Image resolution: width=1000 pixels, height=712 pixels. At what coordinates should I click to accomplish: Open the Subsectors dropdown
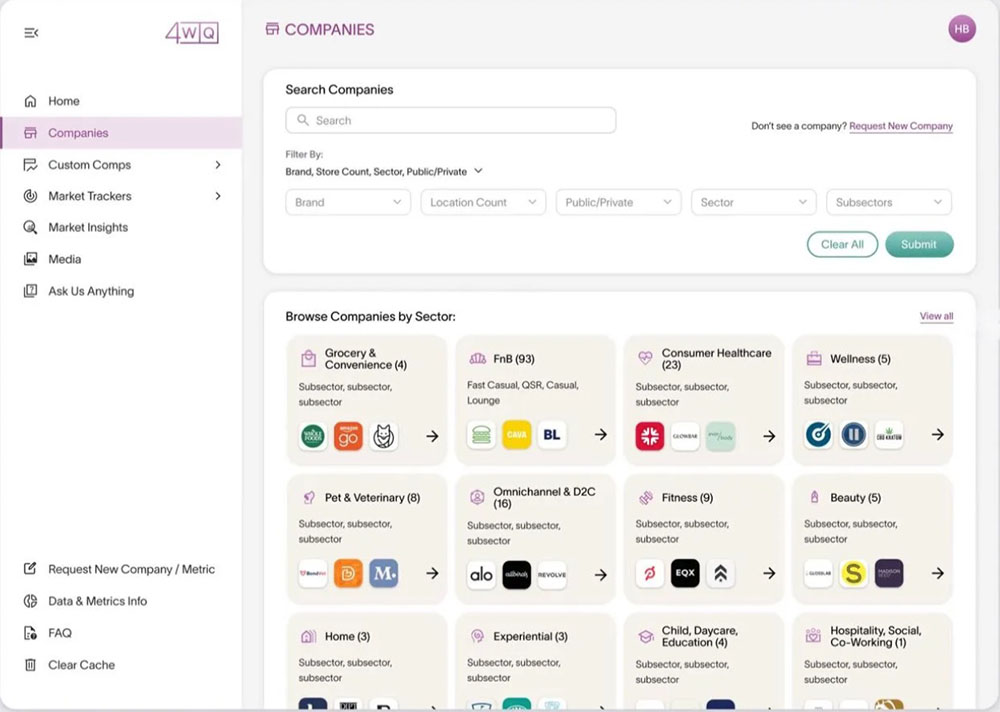[x=889, y=202]
